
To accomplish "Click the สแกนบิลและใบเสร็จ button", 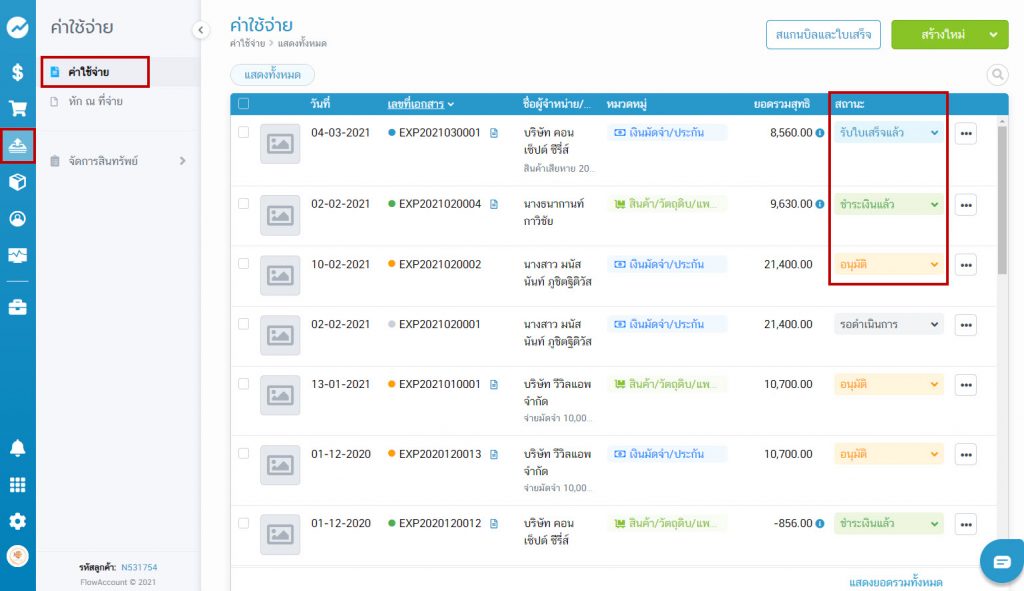I will tap(823, 35).
